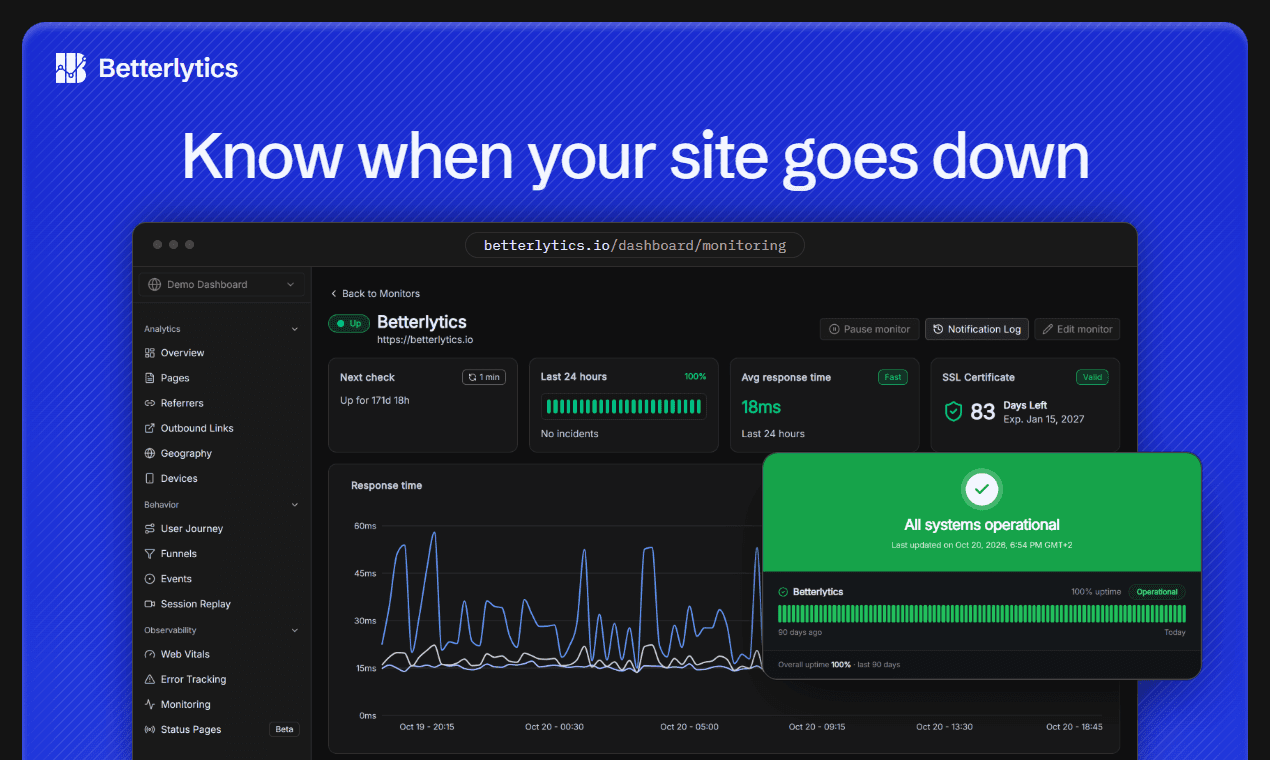Collapse the Behavior section
Screen dimensions: 1270x760
[294, 505]
